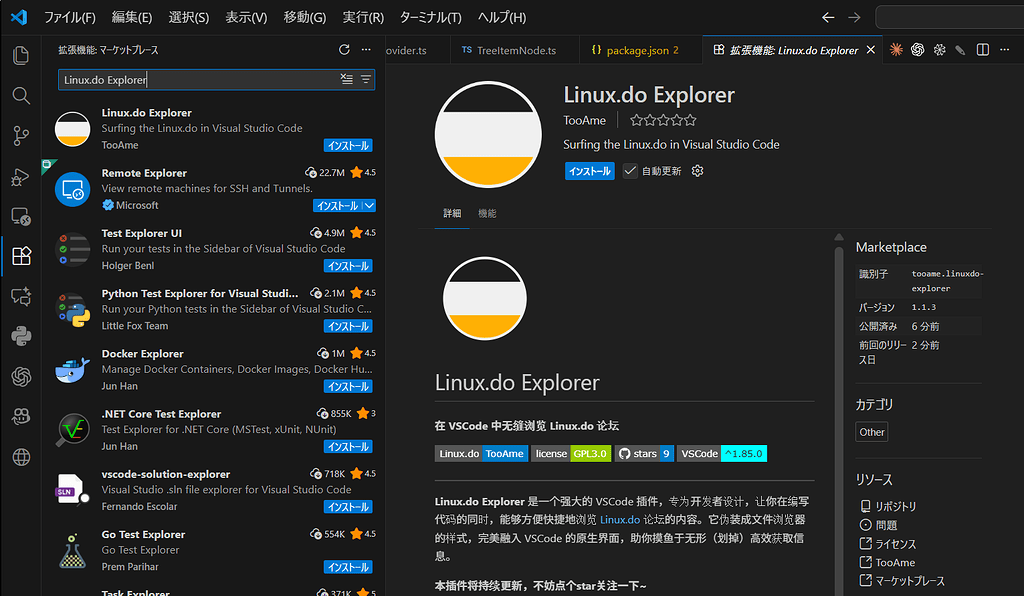Open the Python view in activity bar
The height and width of the screenshot is (596, 1024).
pyautogui.click(x=21, y=336)
